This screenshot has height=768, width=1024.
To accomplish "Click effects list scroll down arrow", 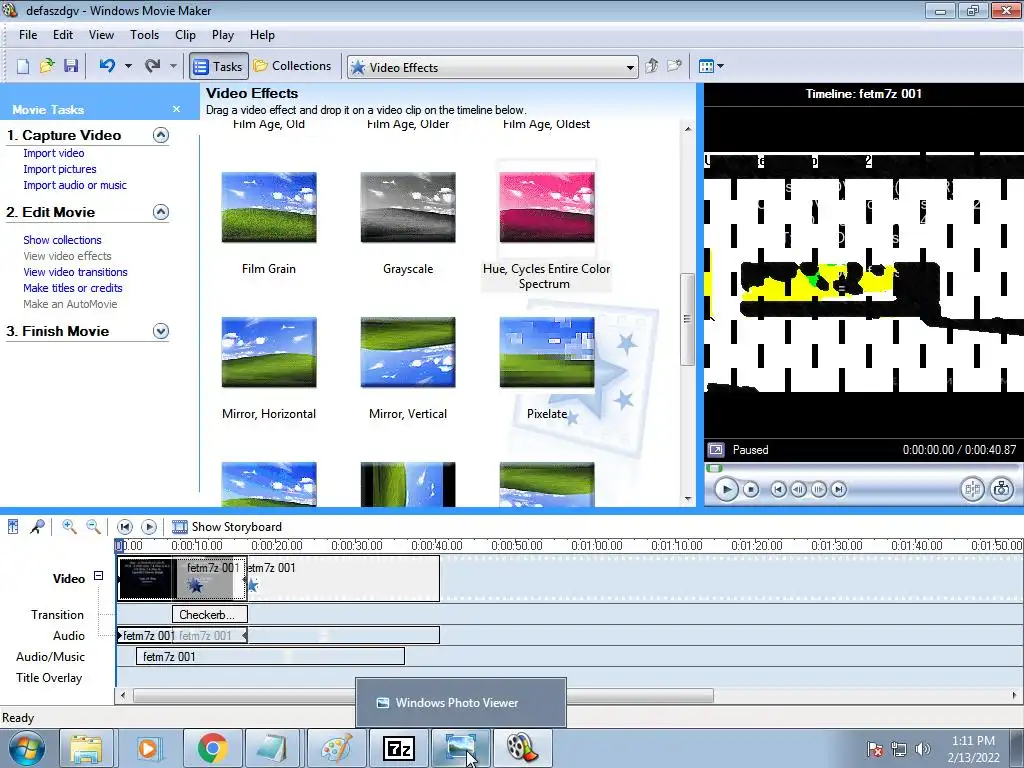I will (688, 499).
